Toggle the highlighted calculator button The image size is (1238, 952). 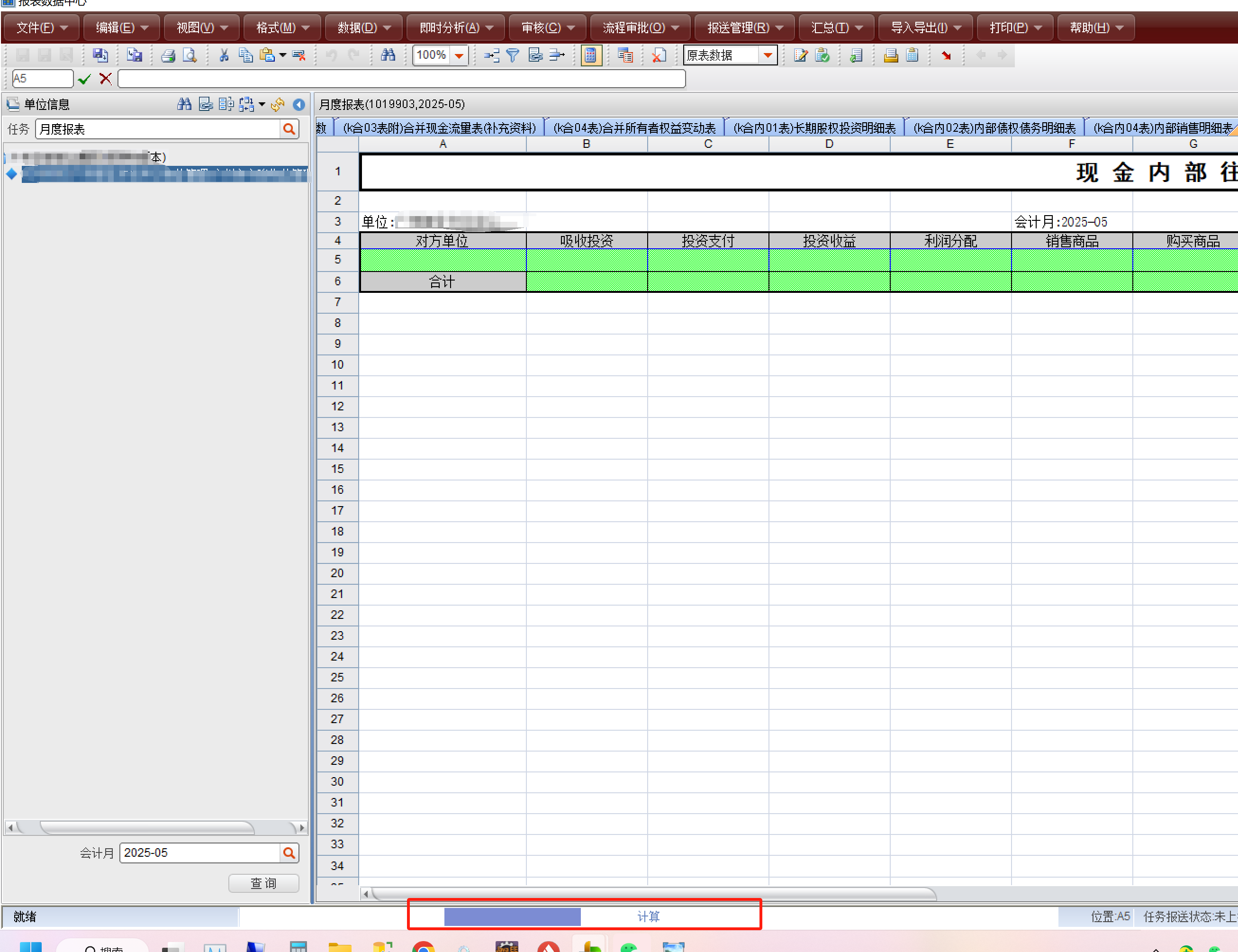pos(590,55)
